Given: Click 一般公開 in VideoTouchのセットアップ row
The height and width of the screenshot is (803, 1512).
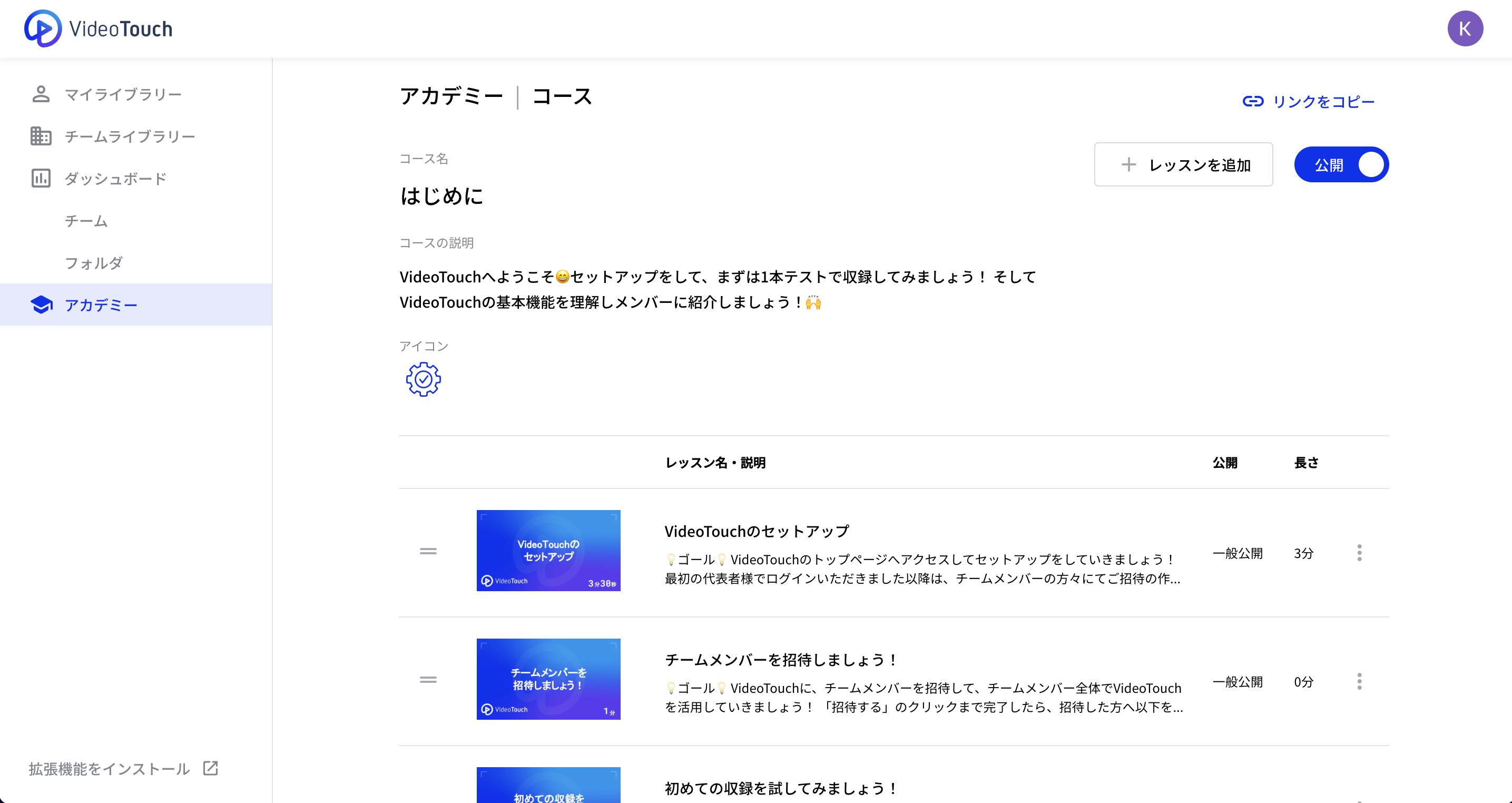Looking at the screenshot, I should click(1238, 553).
